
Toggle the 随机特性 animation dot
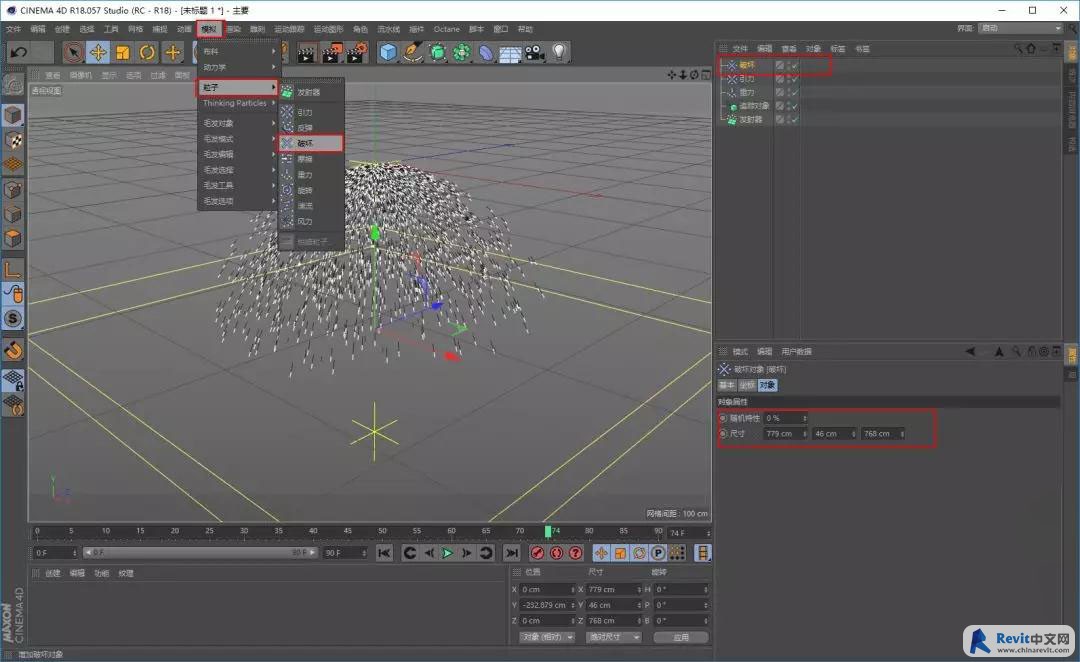coord(723,418)
